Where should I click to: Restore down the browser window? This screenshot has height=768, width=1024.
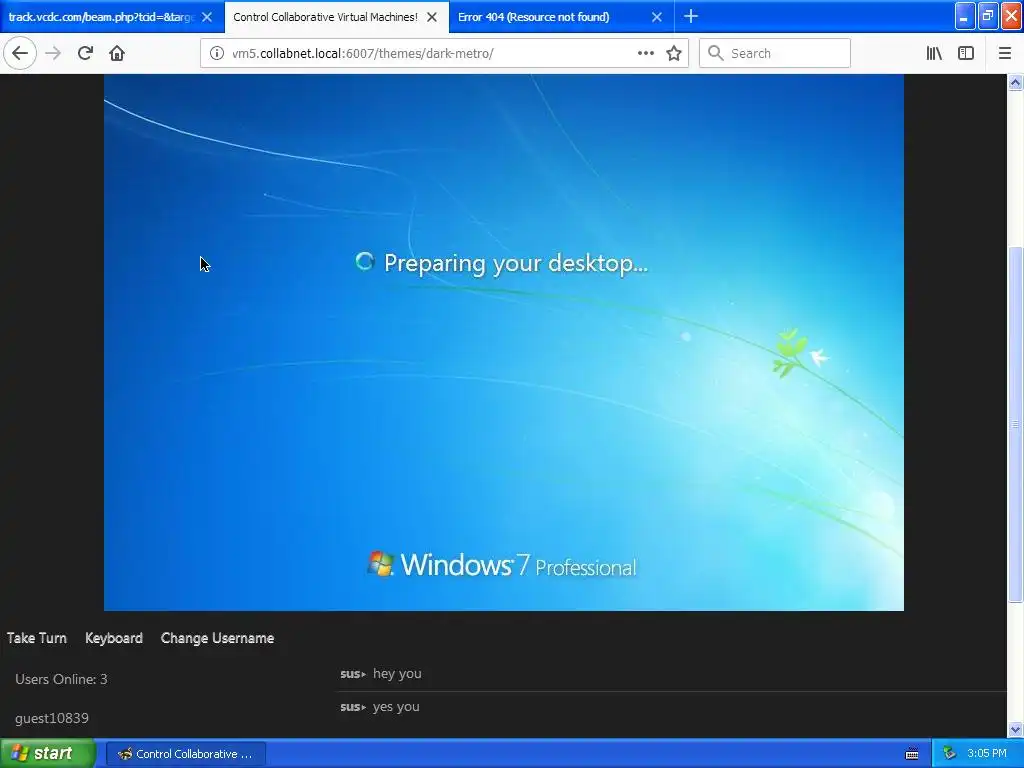tap(988, 16)
